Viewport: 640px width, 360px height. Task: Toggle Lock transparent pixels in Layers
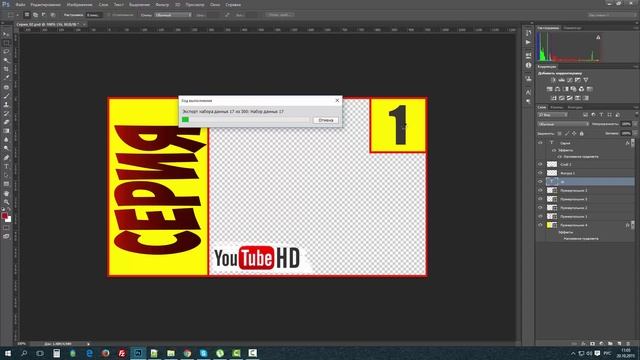coord(559,133)
